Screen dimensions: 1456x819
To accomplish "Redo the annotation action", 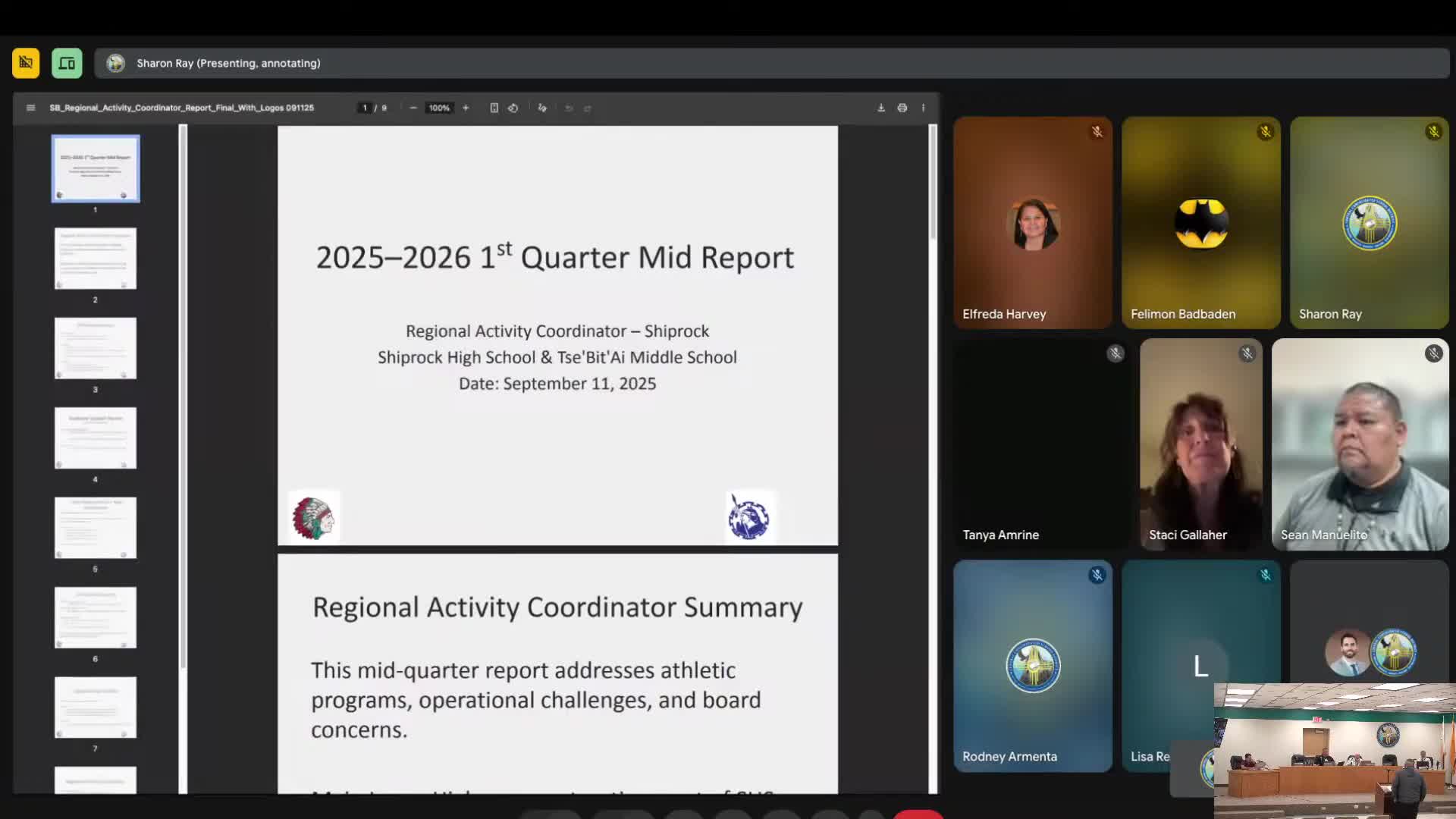I will coord(588,108).
